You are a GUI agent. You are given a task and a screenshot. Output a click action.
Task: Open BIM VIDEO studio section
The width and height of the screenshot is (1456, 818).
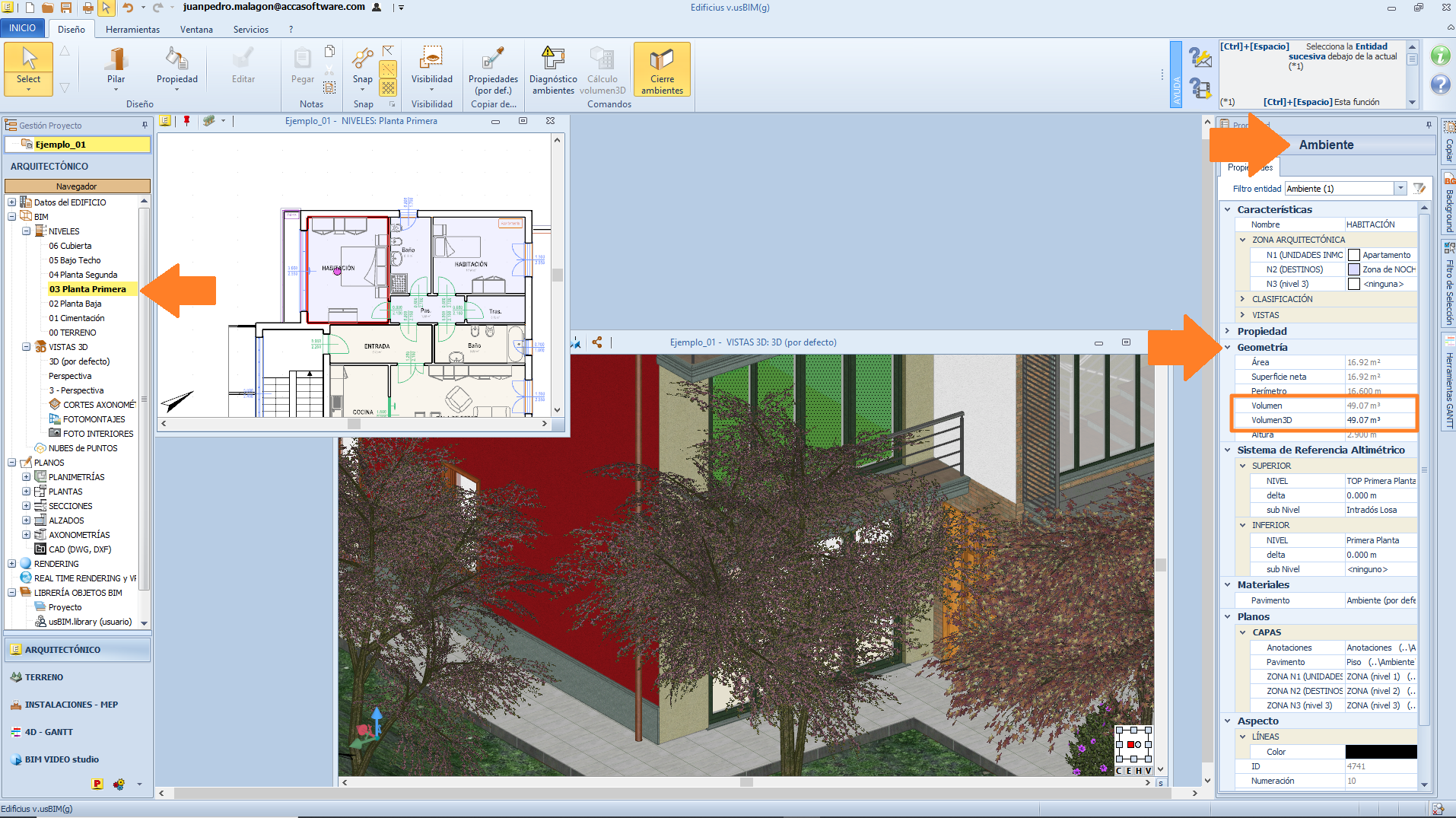click(x=62, y=759)
